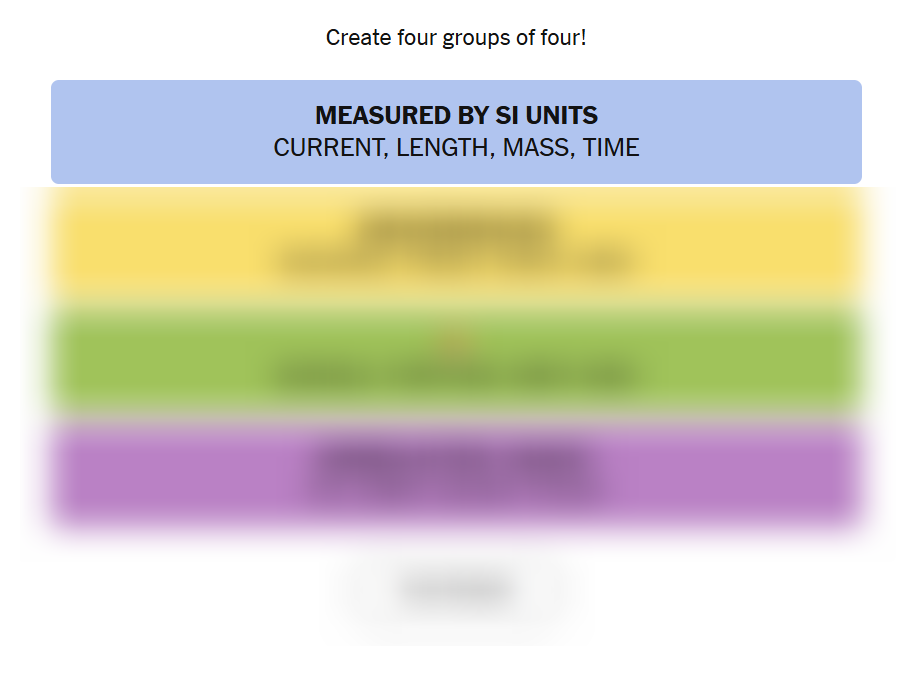This screenshot has height=692, width=917.
Task: Click the blurred title in the yellow card
Action: (456, 226)
